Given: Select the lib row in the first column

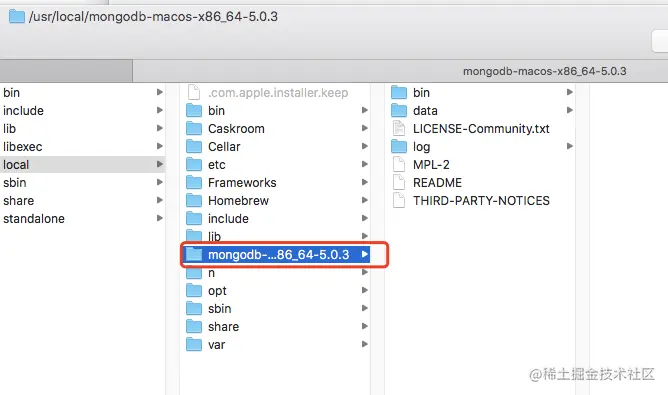Looking at the screenshot, I should pyautogui.click(x=83, y=129).
